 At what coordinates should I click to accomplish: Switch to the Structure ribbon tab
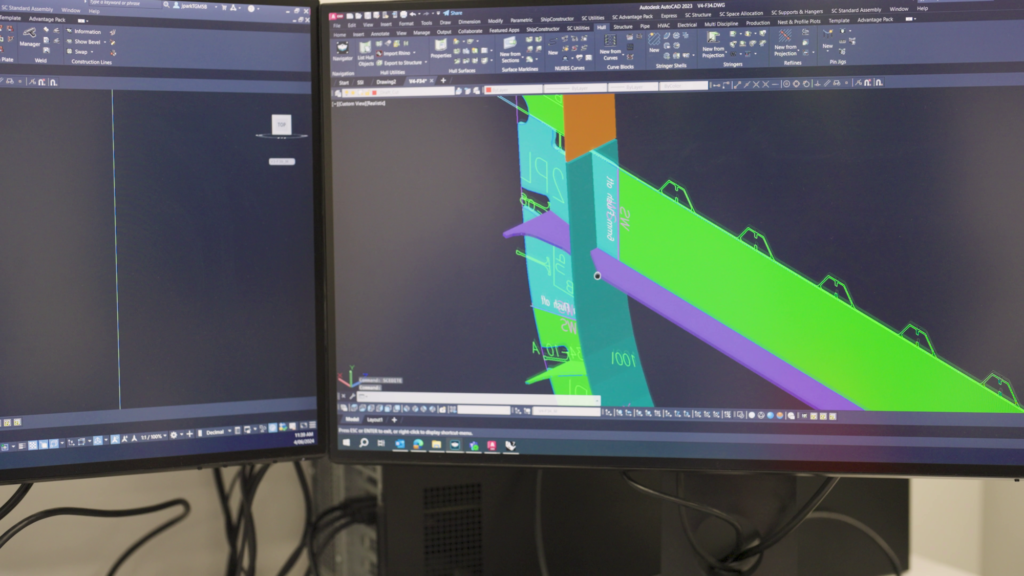pyautogui.click(x=624, y=27)
